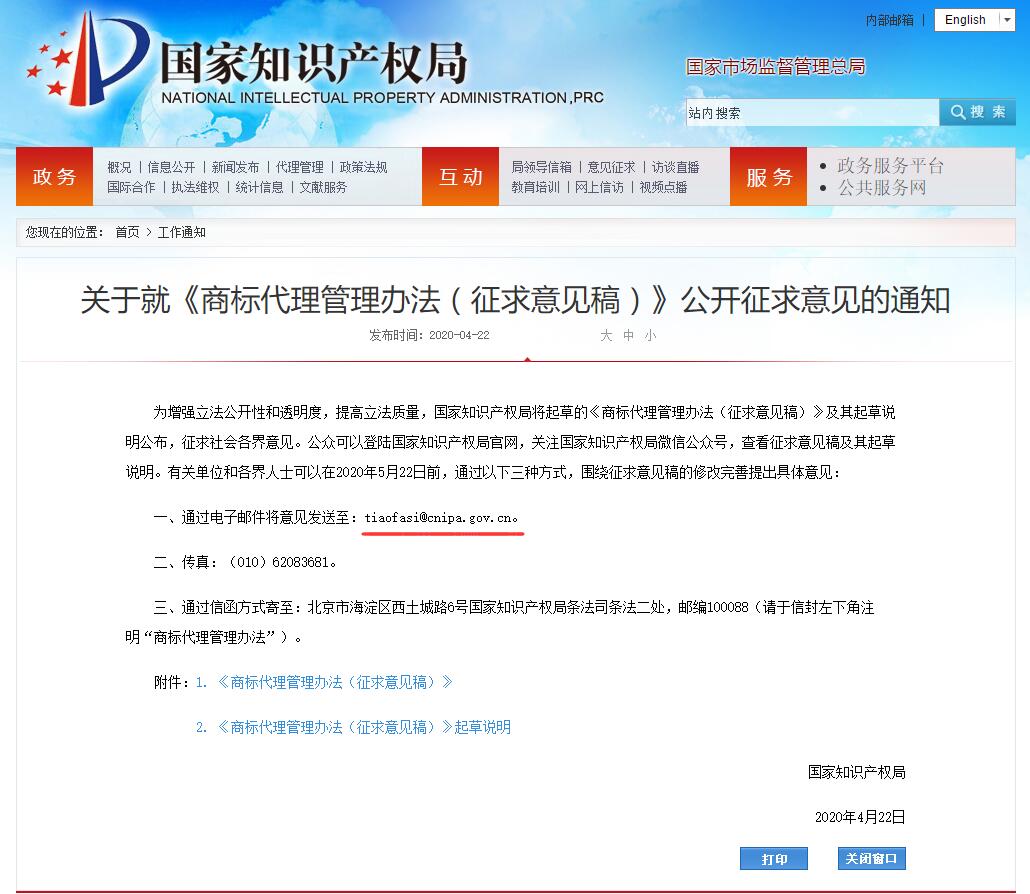
Task: Open the 文献服务 menu item
Action: coord(323,187)
